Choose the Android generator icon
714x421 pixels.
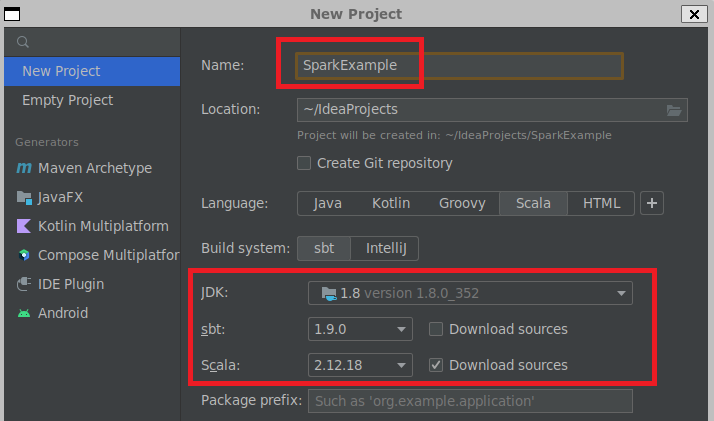click(24, 313)
